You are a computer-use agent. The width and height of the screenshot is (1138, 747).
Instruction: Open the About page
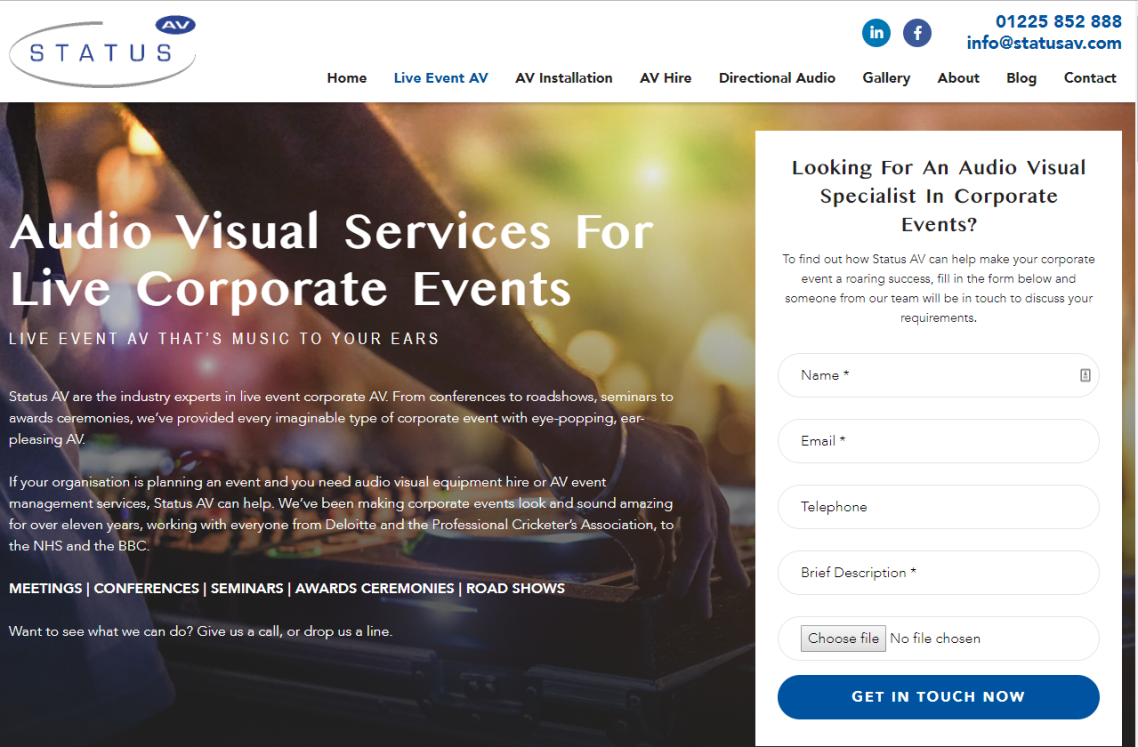point(958,78)
